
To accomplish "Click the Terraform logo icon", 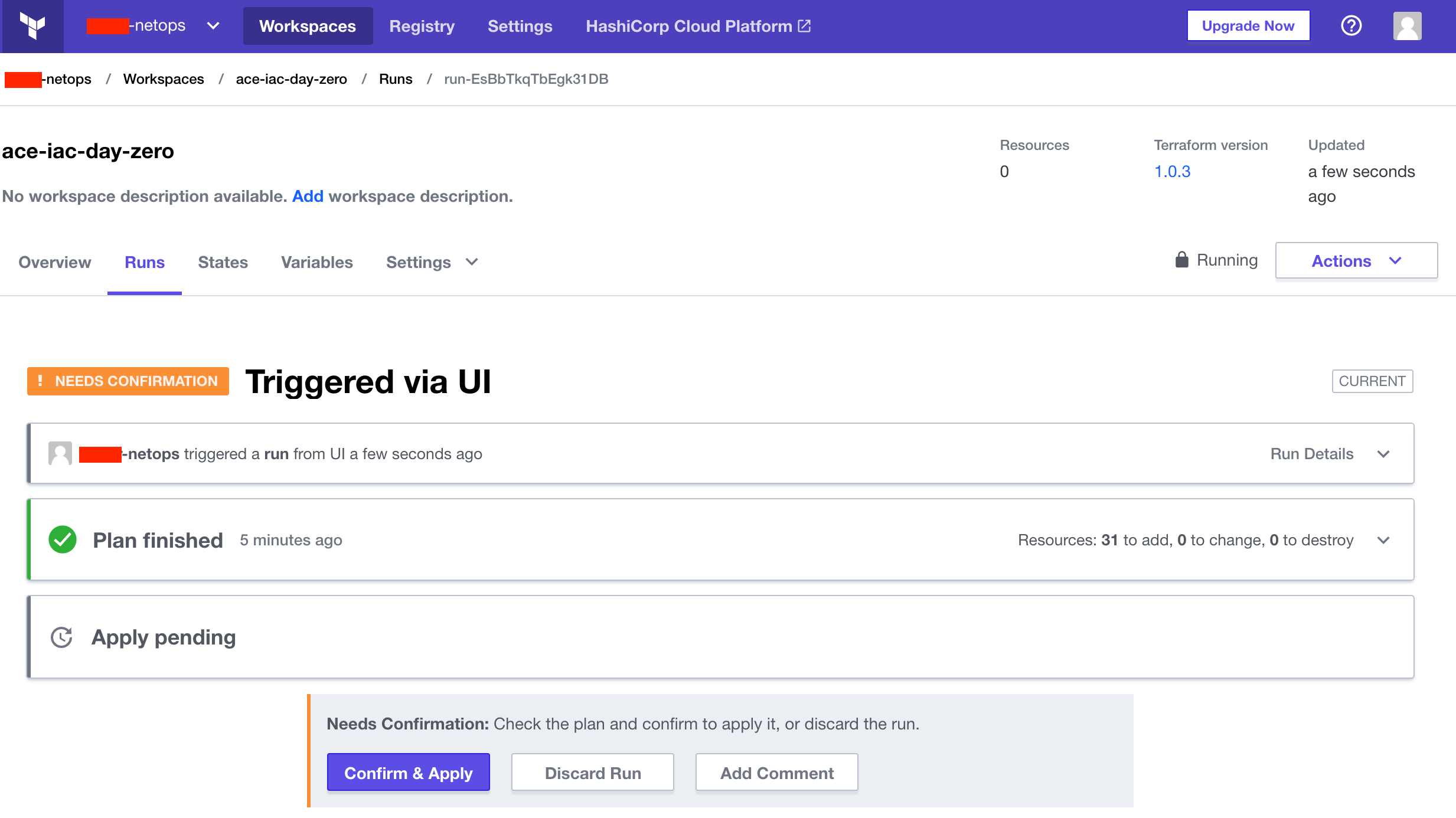I will point(32,26).
